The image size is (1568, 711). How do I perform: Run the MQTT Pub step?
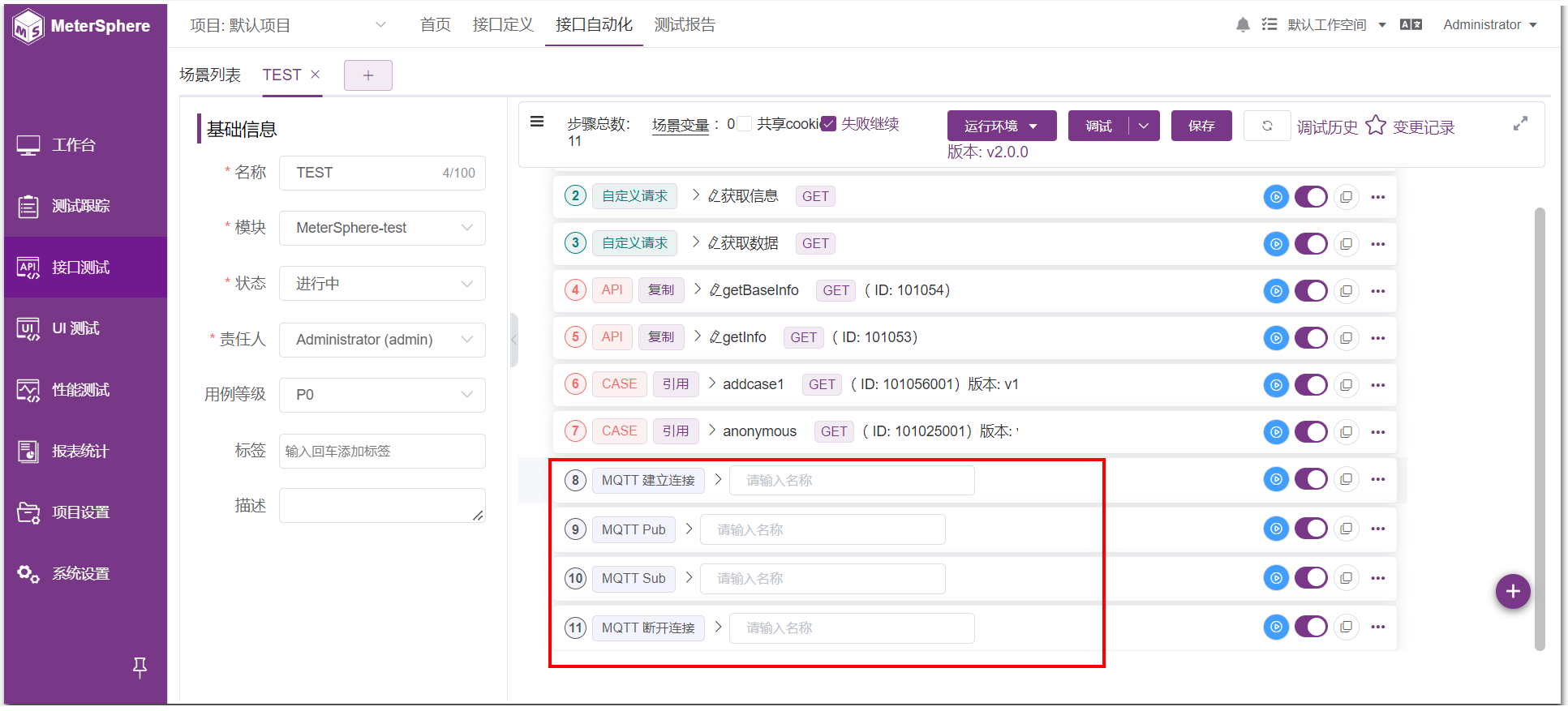point(1276,529)
